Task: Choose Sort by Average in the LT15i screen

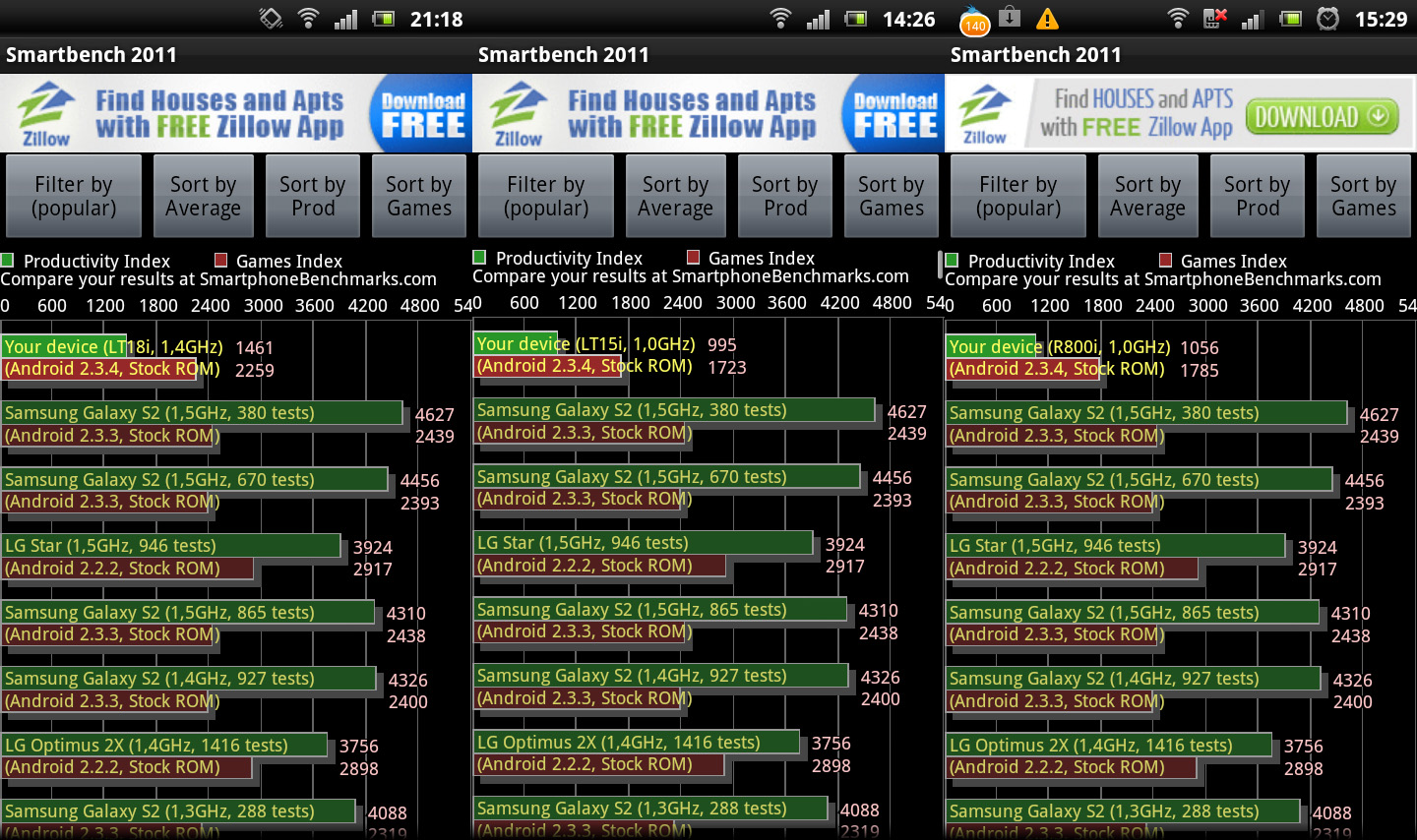Action: pos(676,196)
